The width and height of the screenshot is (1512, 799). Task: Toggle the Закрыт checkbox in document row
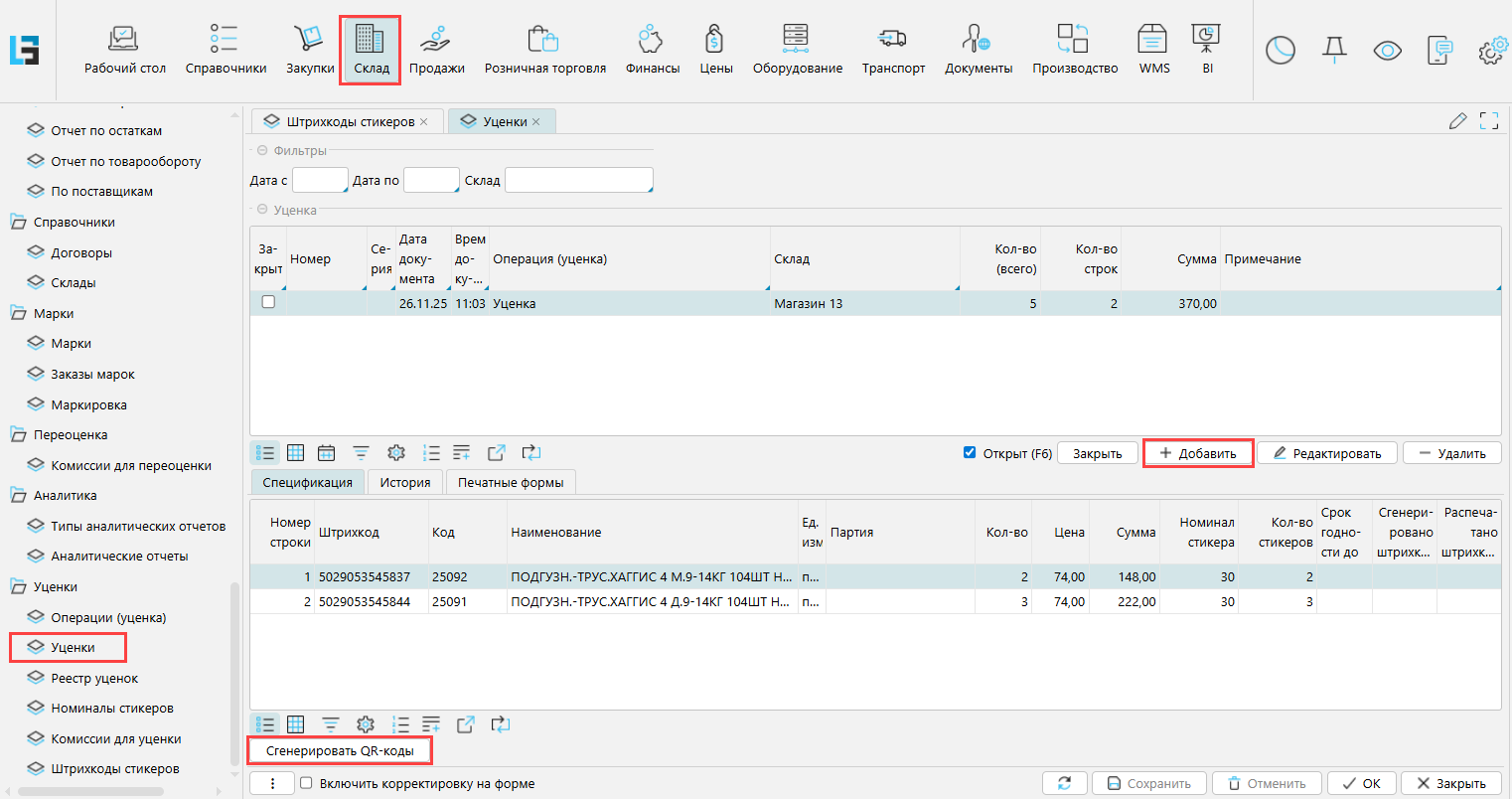click(268, 303)
